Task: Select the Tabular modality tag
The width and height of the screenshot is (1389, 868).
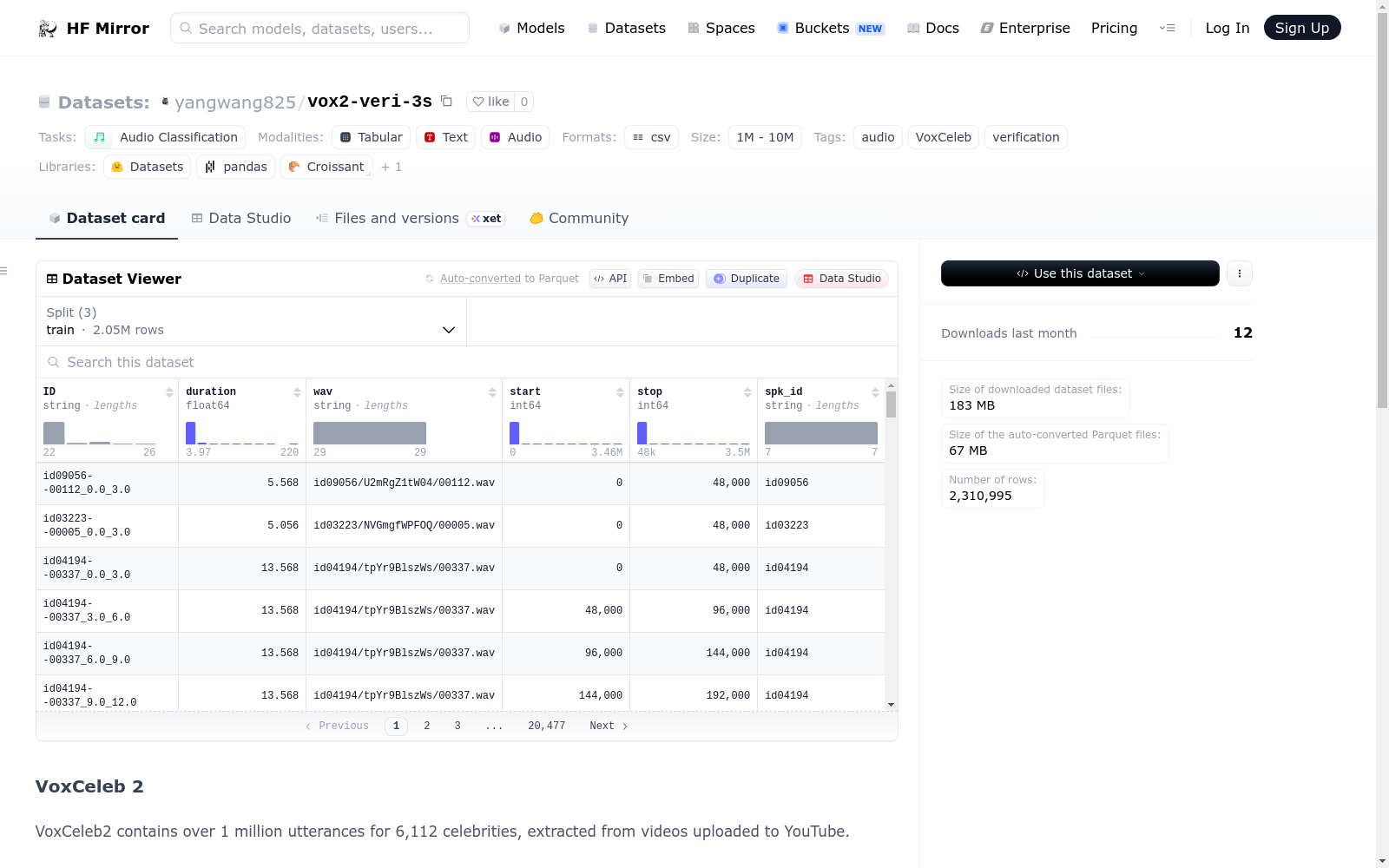Action: coord(371,137)
